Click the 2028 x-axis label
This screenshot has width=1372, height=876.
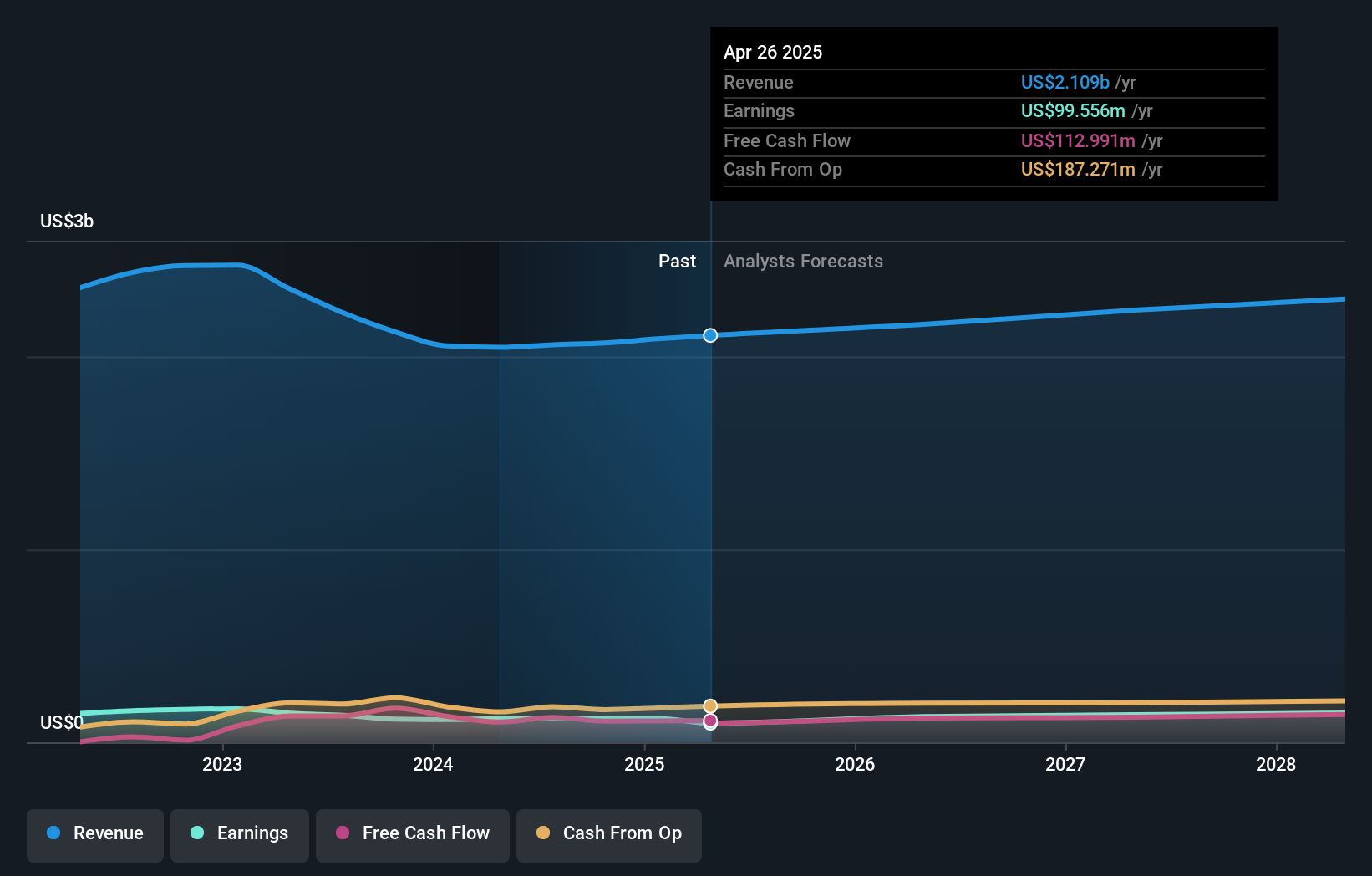tap(1276, 764)
